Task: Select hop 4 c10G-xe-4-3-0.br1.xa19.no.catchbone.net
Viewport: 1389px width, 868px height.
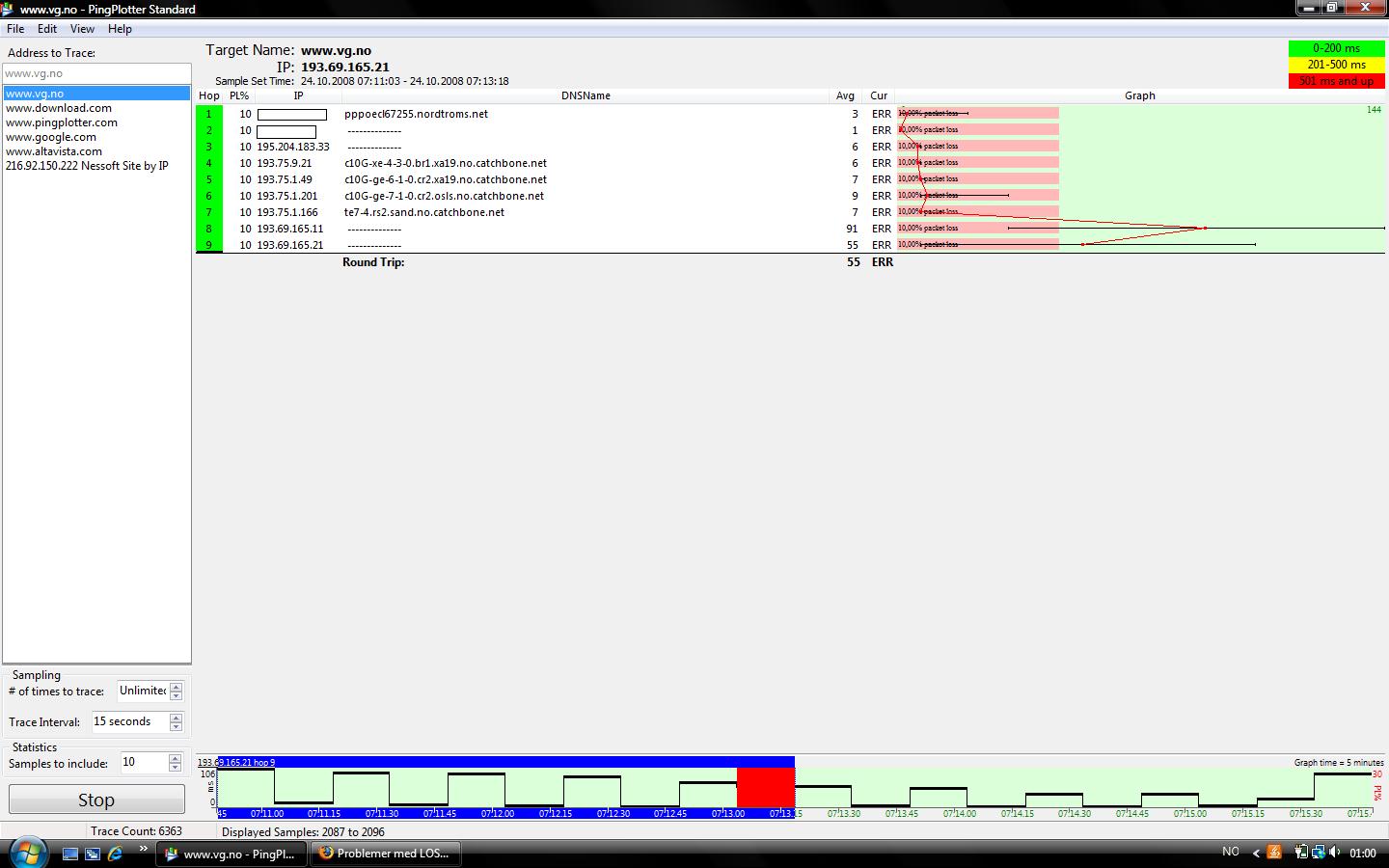Action: [x=446, y=163]
